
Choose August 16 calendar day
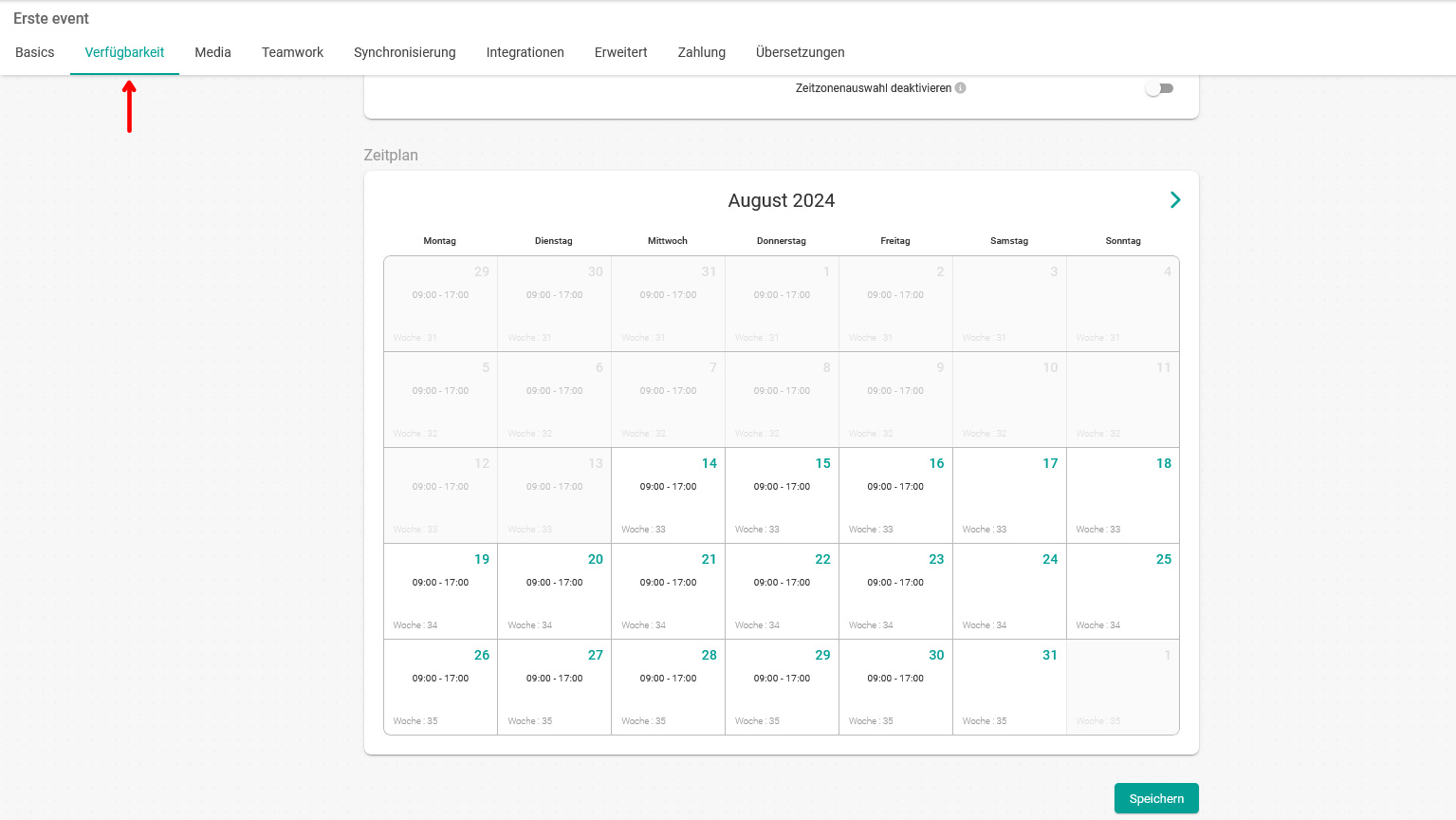point(895,495)
